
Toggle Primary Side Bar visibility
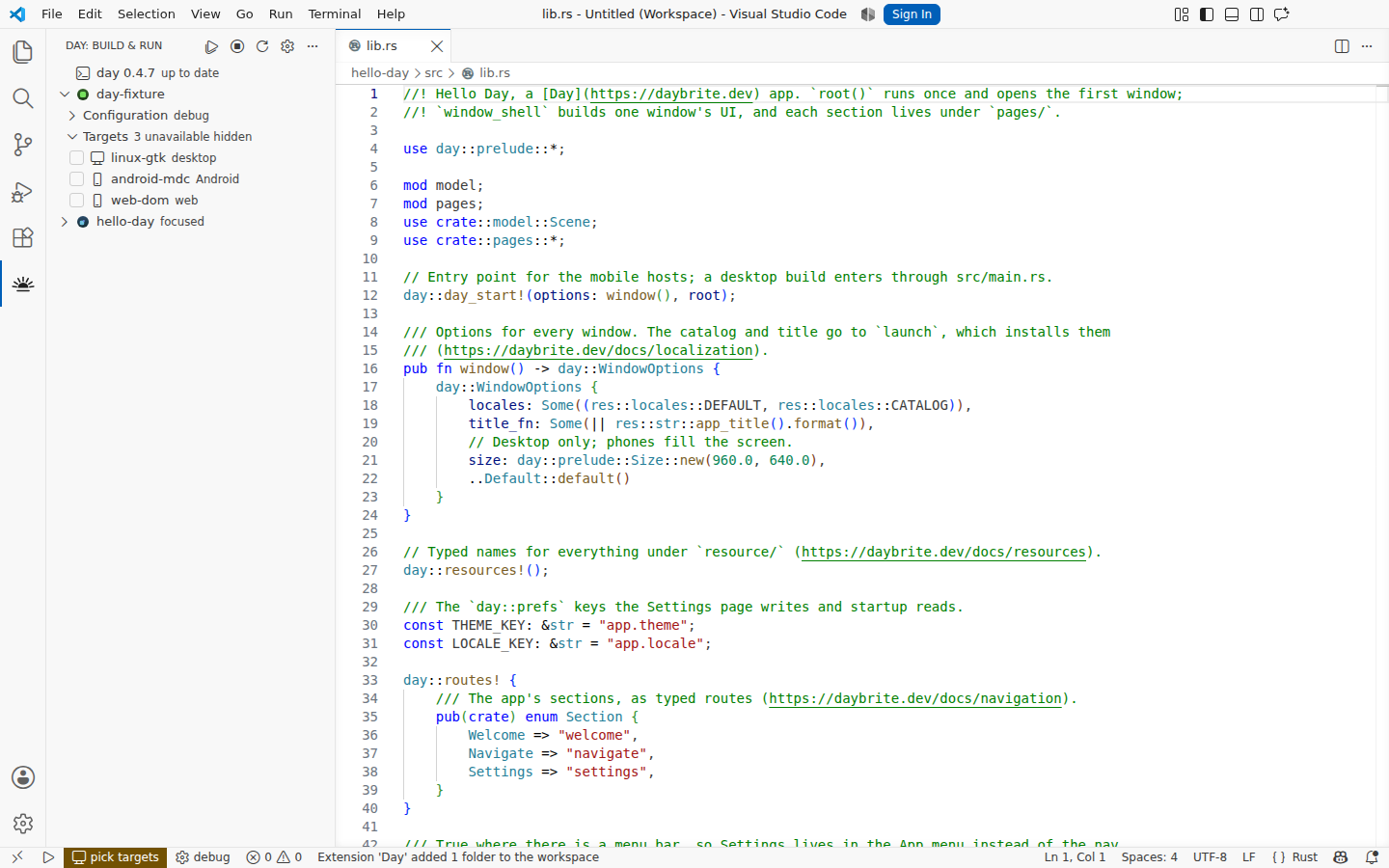click(x=1207, y=14)
